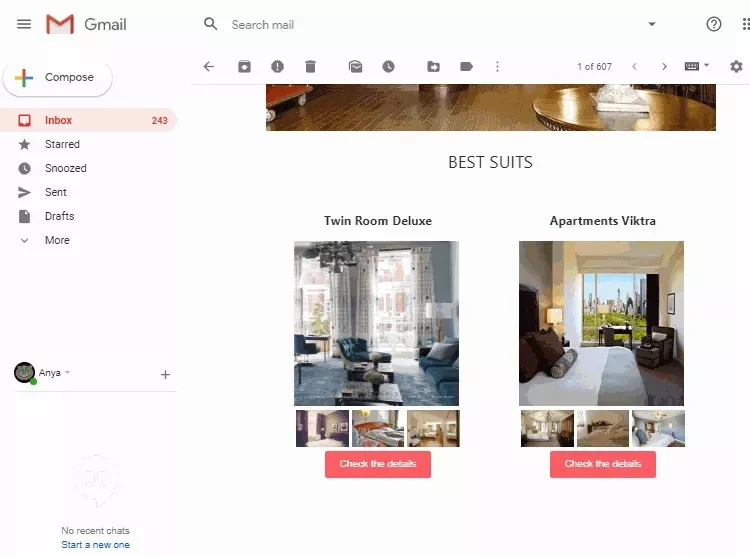
Task: Select first small thumbnail under Twin Room Deluxe
Action: [x=322, y=428]
